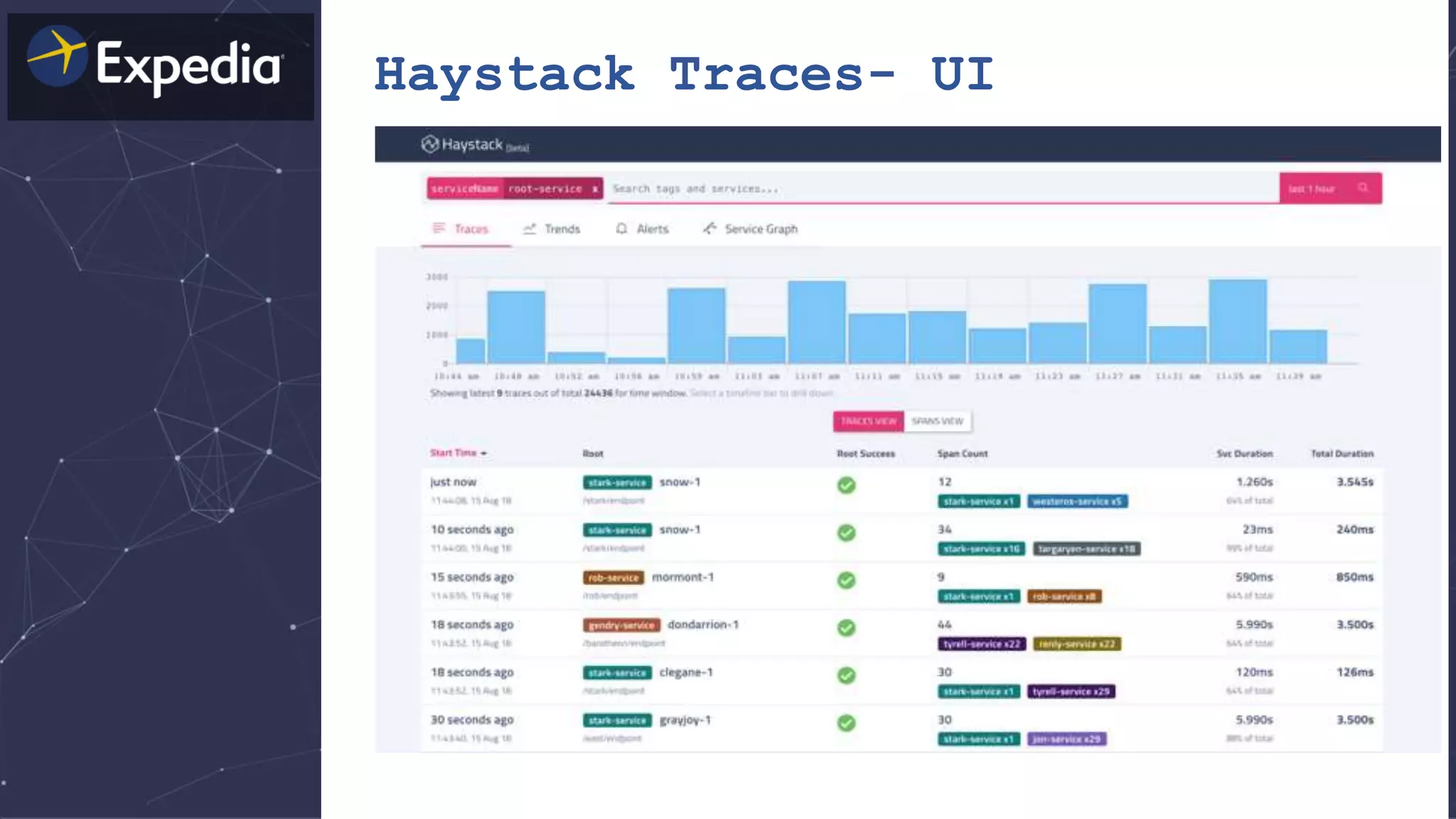Click the search magnifier icon

tap(1363, 188)
